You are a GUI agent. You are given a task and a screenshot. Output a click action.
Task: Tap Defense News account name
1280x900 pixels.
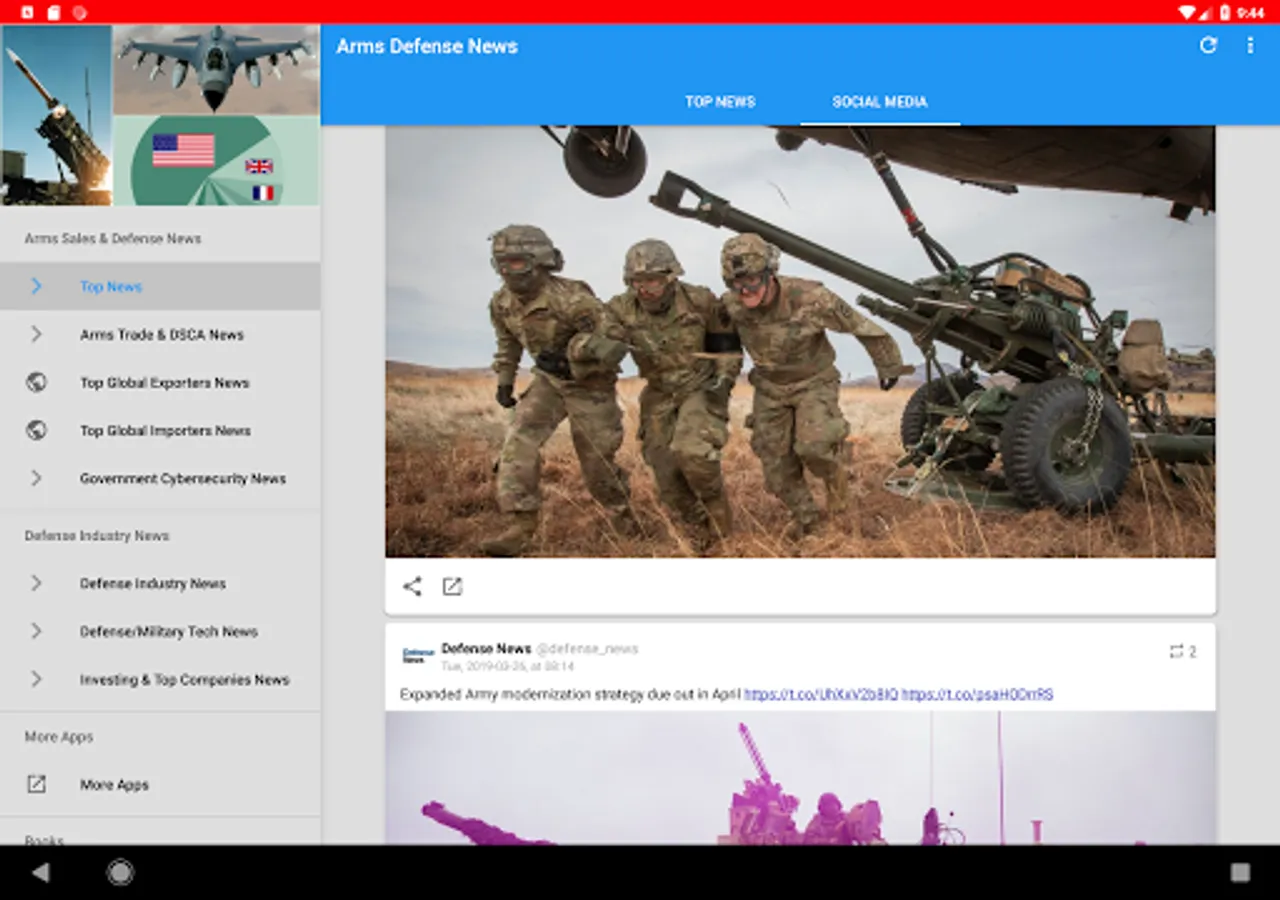[486, 649]
